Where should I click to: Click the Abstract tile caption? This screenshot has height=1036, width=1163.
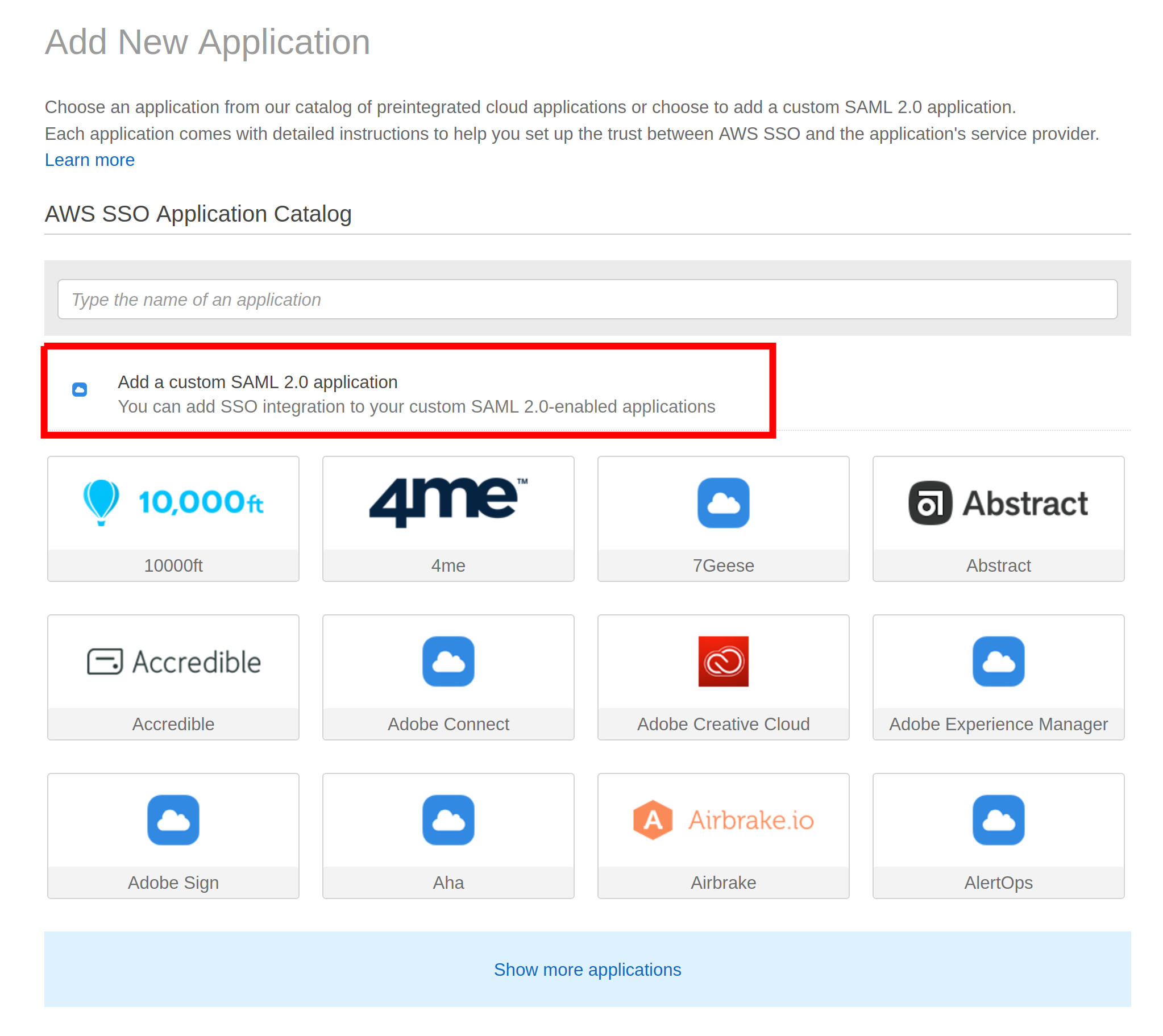(x=998, y=565)
